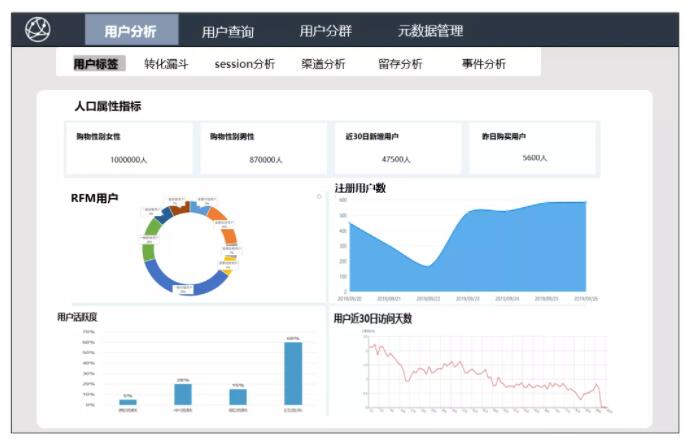Select the 近30日新增用户 metric card
This screenshot has height=441, width=686.
click(398, 149)
